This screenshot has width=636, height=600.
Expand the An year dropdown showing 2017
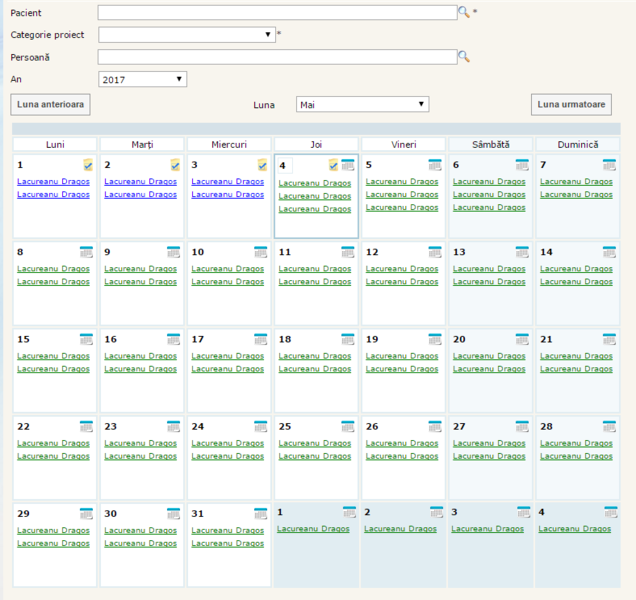coord(143,79)
